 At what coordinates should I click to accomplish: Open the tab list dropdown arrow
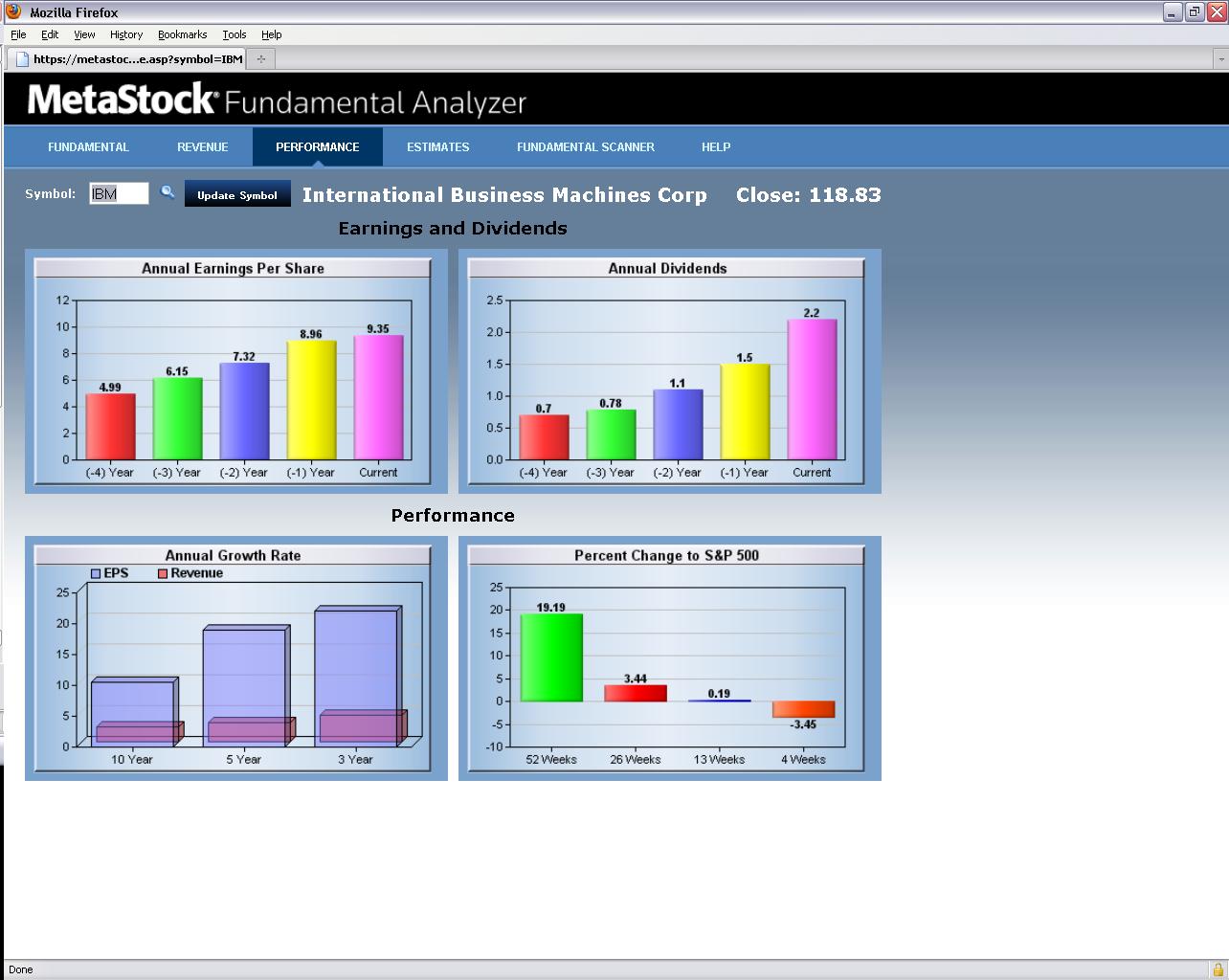1220,59
